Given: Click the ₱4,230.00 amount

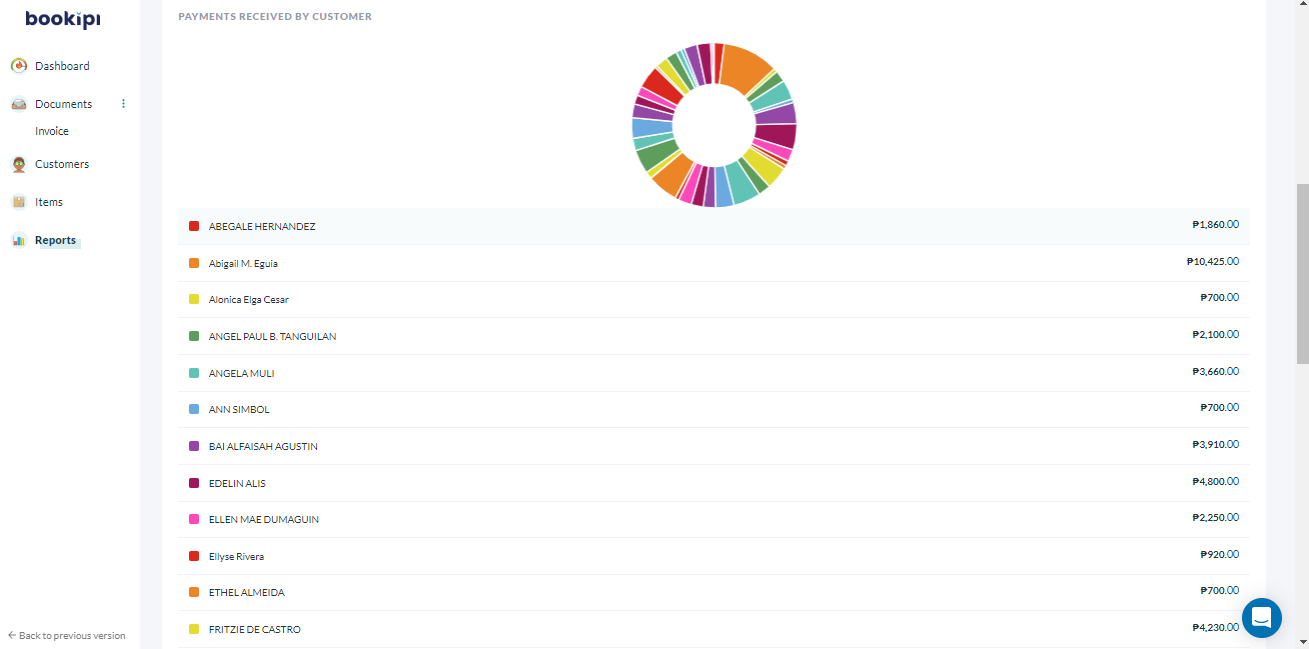Looking at the screenshot, I should click(1215, 627).
